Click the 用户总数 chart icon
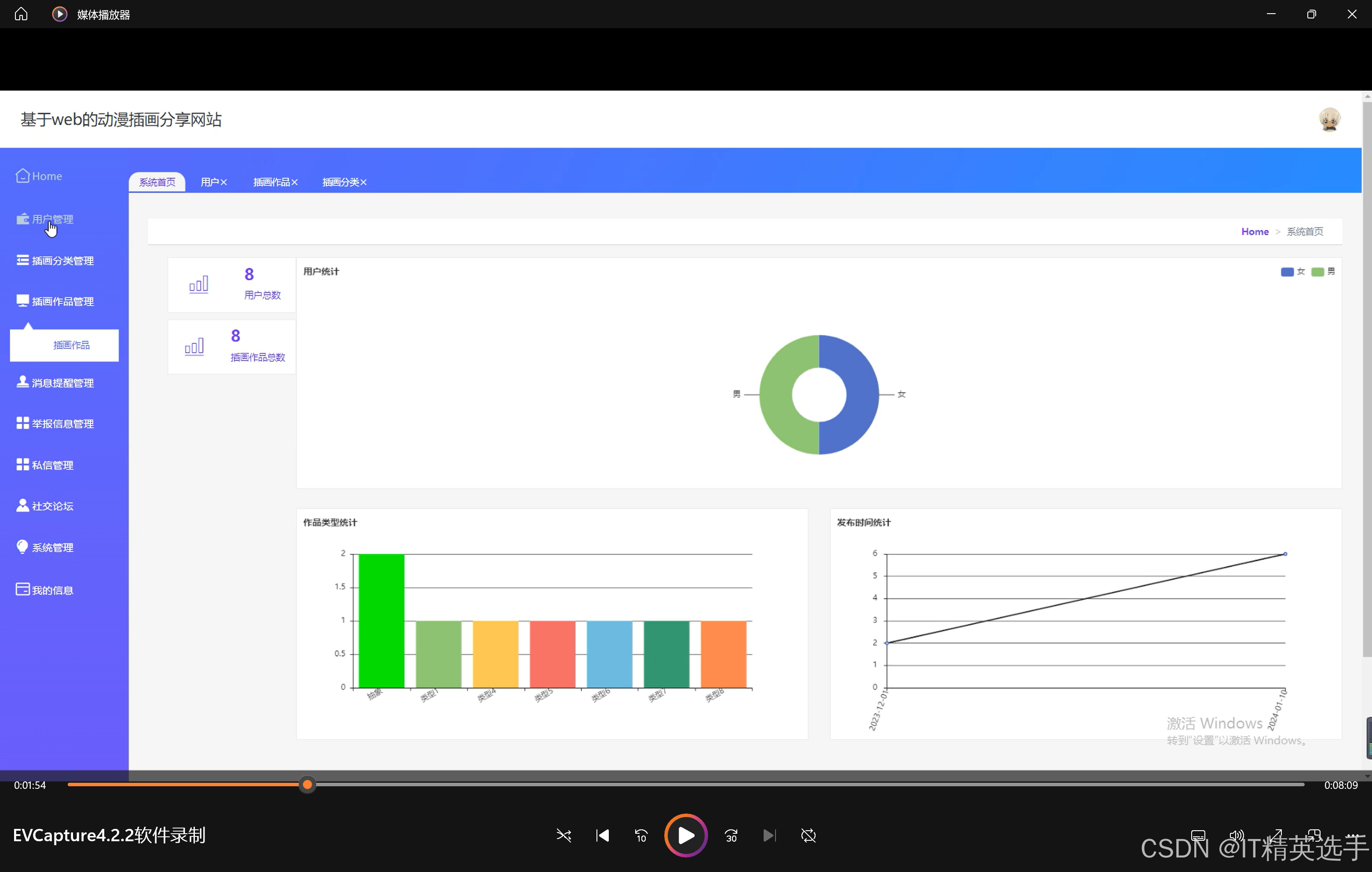 [199, 284]
